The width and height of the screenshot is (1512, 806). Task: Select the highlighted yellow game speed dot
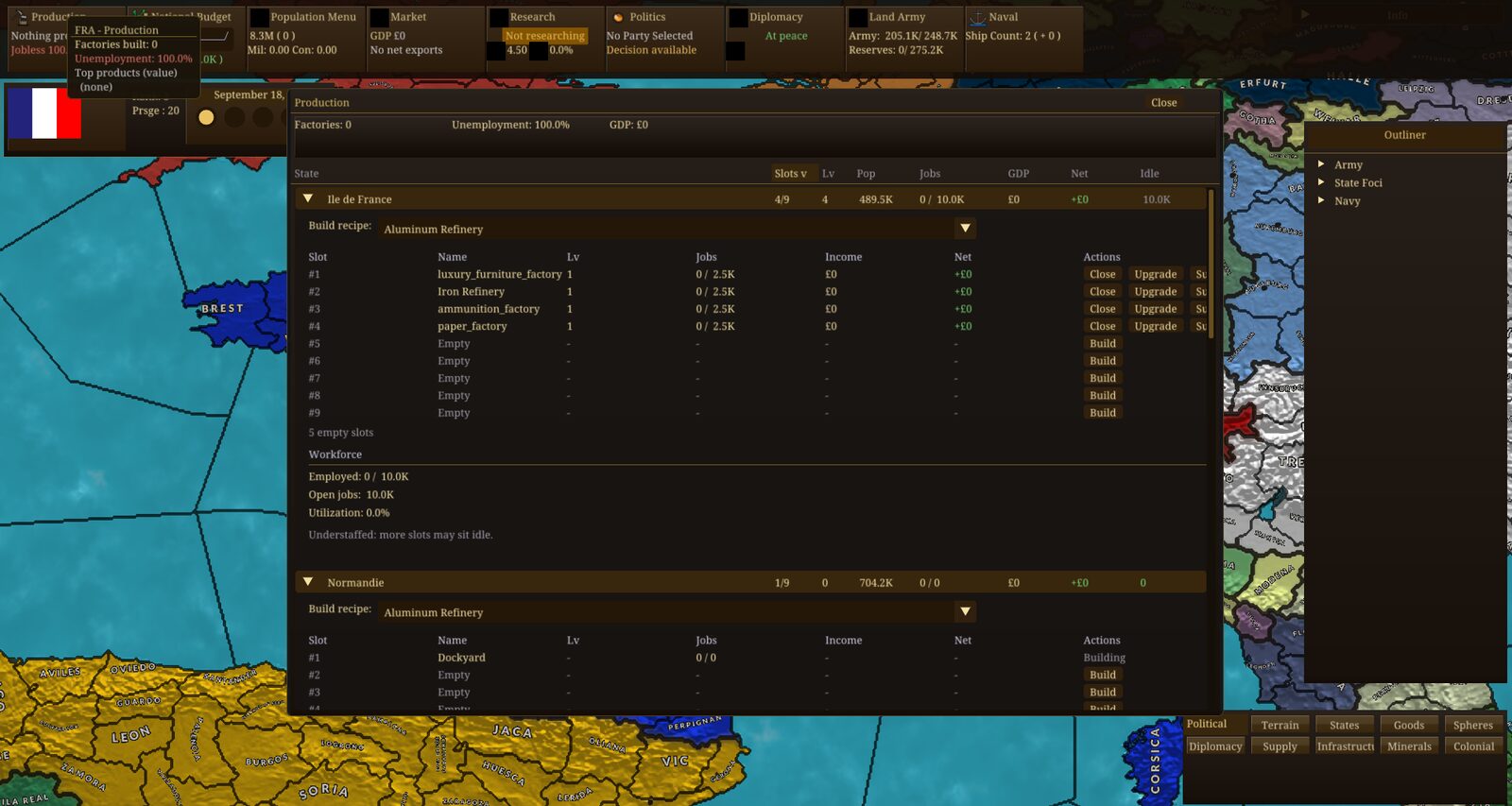point(206,117)
